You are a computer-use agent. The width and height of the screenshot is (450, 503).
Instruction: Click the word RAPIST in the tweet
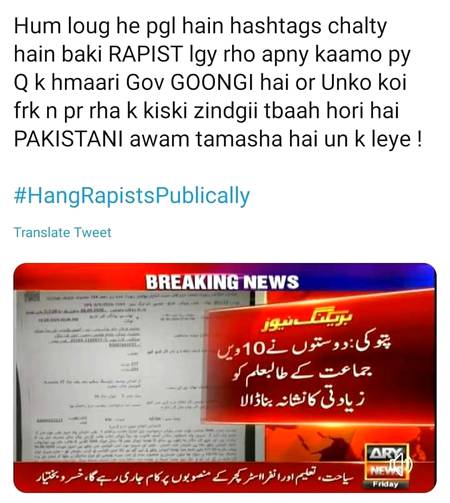pyautogui.click(x=146, y=54)
